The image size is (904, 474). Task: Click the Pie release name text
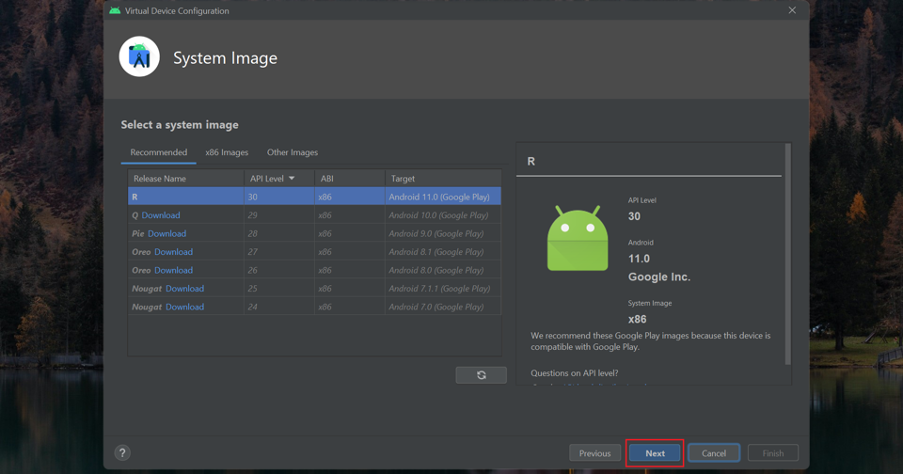coord(138,234)
